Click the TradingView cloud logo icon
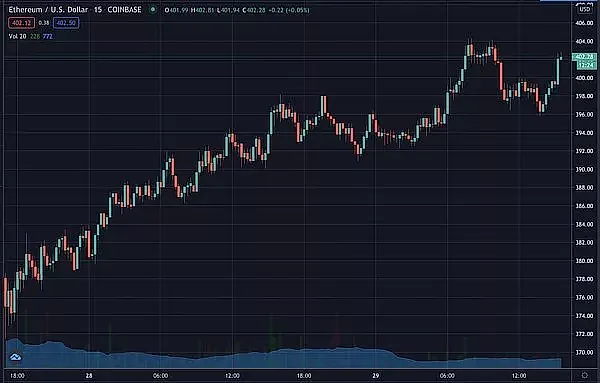This screenshot has width=600, height=383. (15, 357)
